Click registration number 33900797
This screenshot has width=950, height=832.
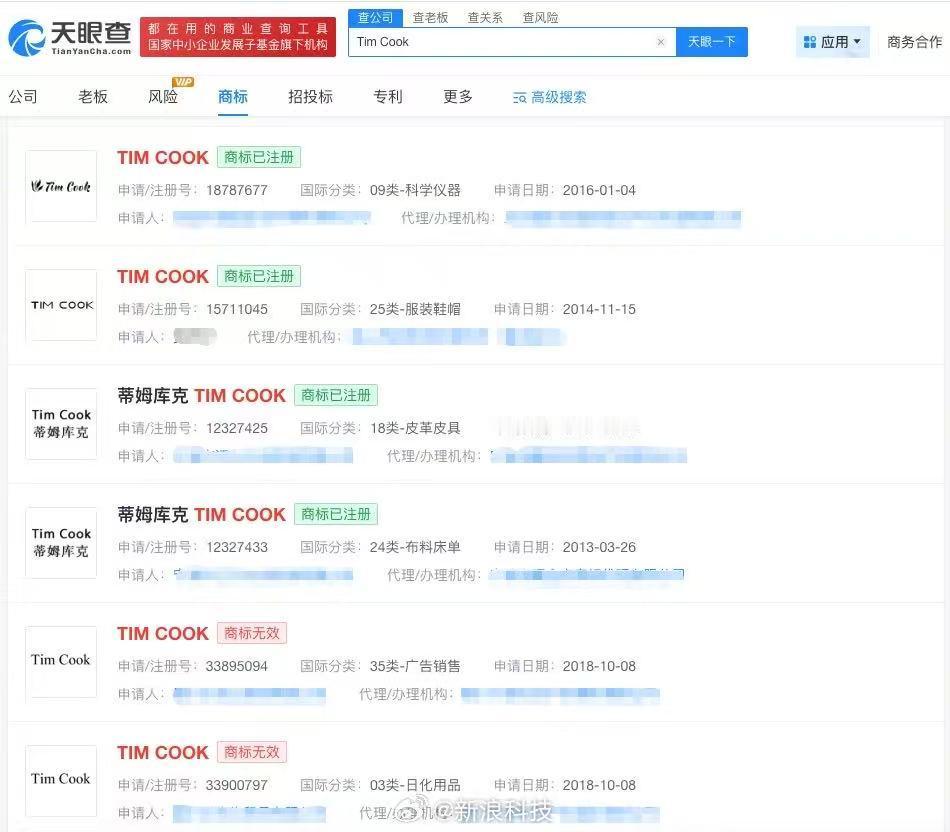[x=237, y=785]
